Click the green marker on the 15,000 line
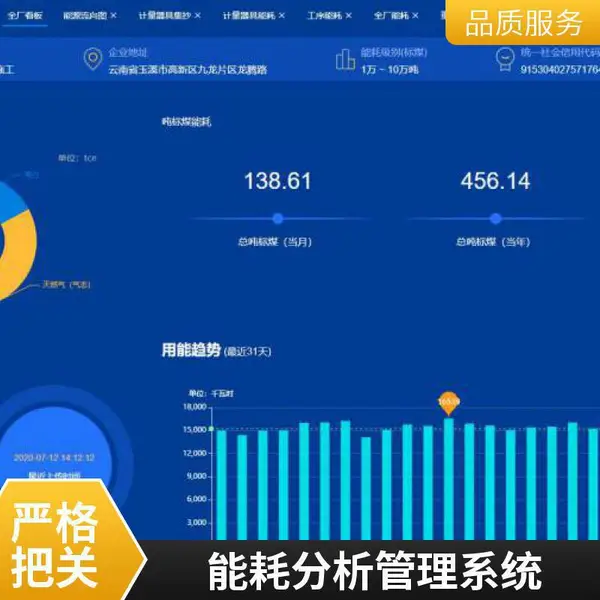The width and height of the screenshot is (600, 600). (x=211, y=429)
